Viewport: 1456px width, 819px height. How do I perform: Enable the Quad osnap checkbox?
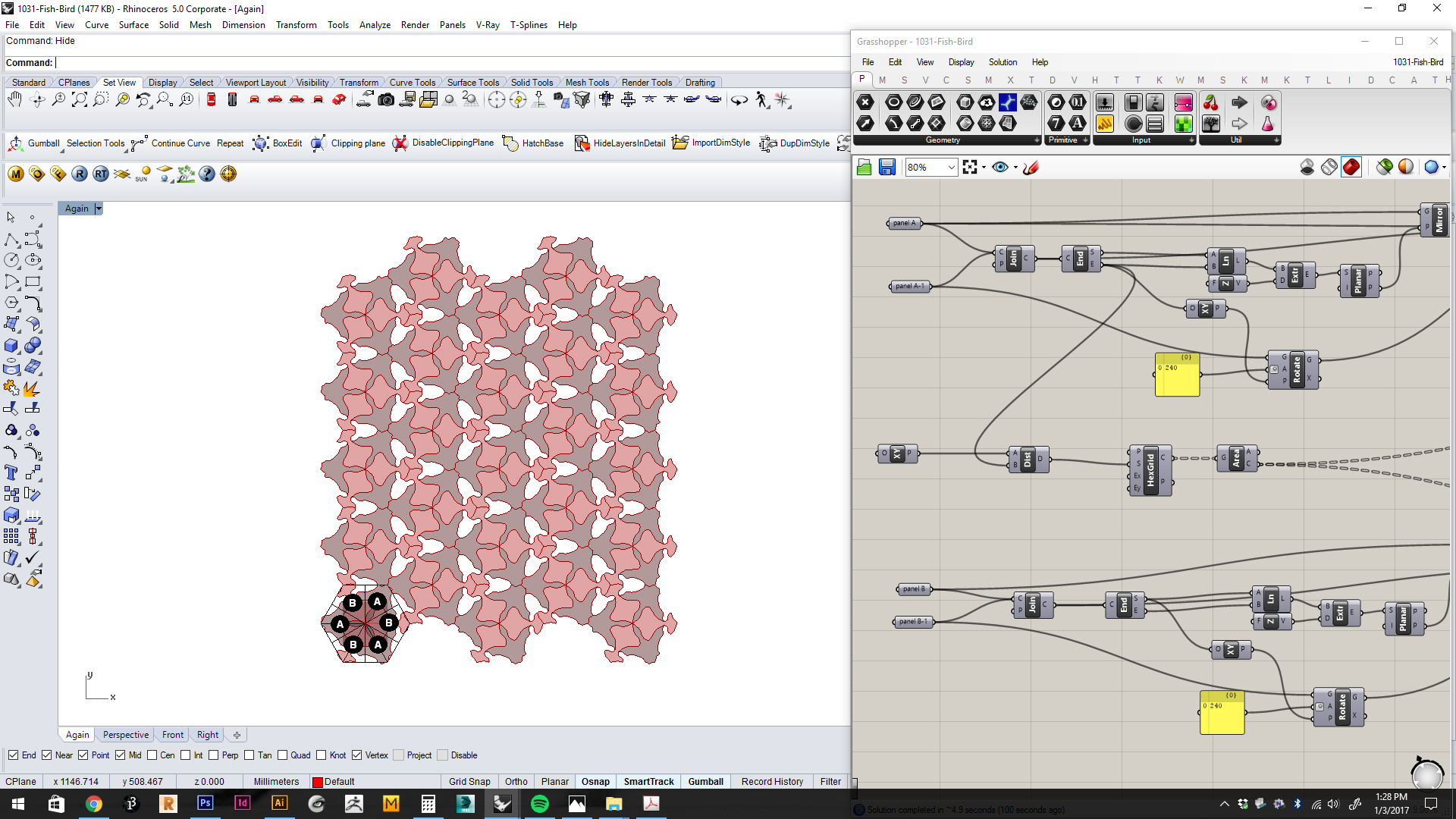283,755
